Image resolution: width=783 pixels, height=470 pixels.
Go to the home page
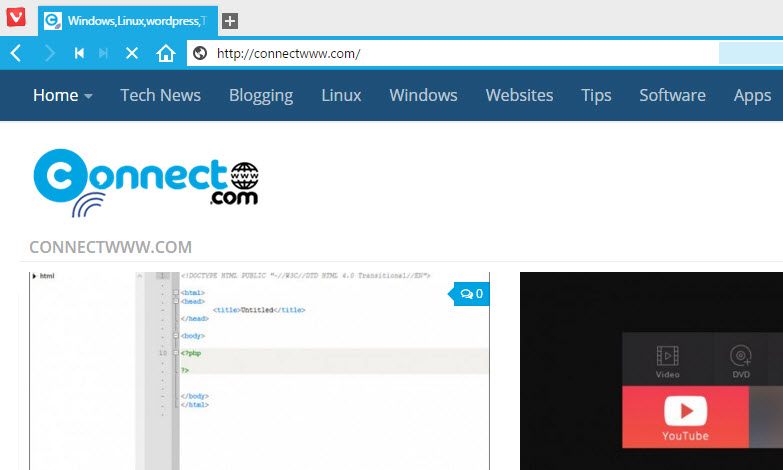(x=166, y=53)
